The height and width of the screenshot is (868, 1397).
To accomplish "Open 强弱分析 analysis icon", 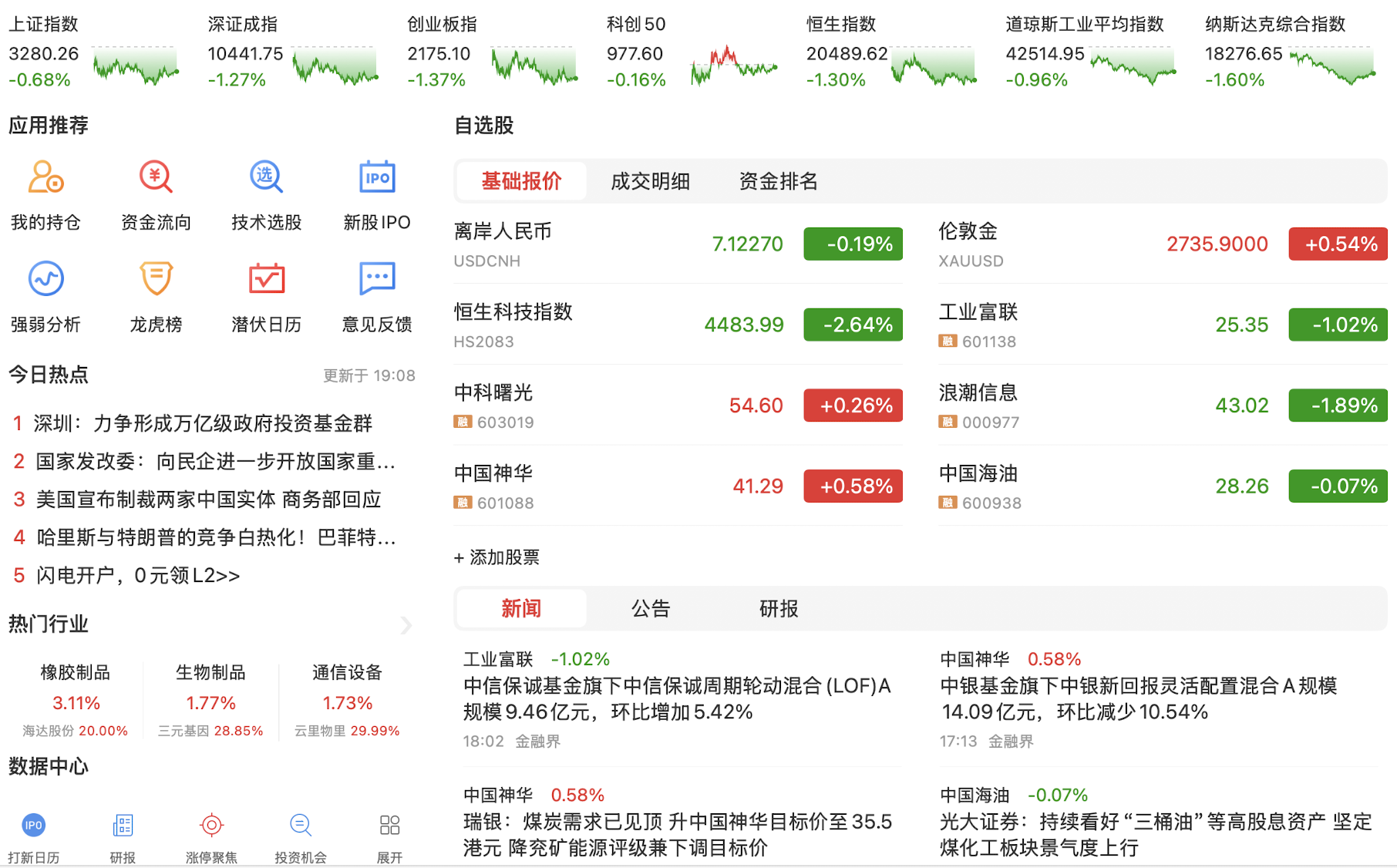I will [x=45, y=278].
